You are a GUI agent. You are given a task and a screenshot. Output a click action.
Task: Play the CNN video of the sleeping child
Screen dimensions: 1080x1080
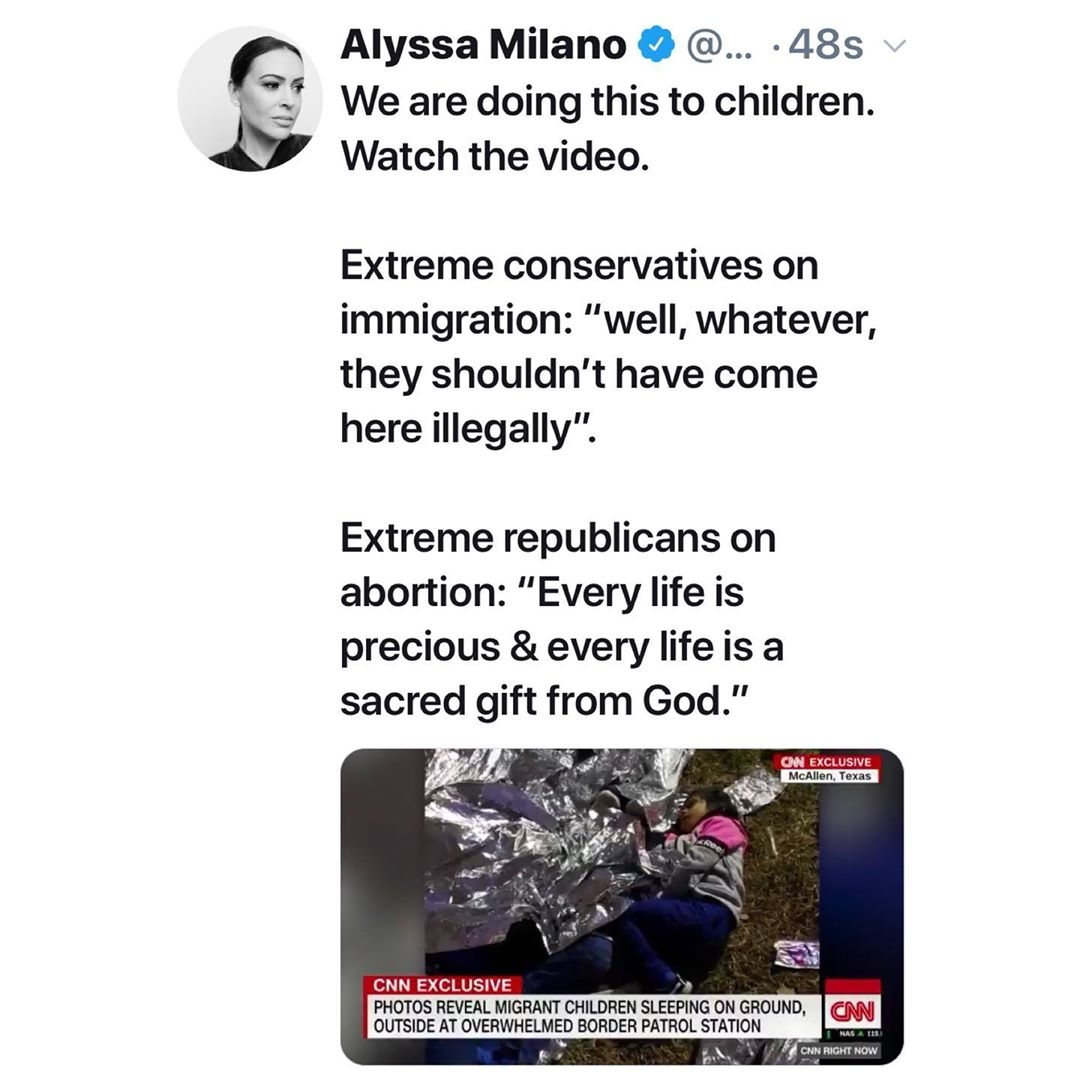[621, 906]
